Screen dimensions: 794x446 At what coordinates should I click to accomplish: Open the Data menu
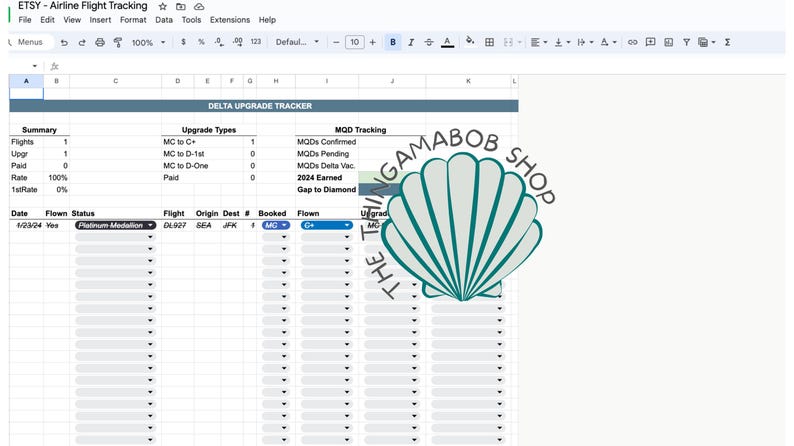[x=164, y=20]
